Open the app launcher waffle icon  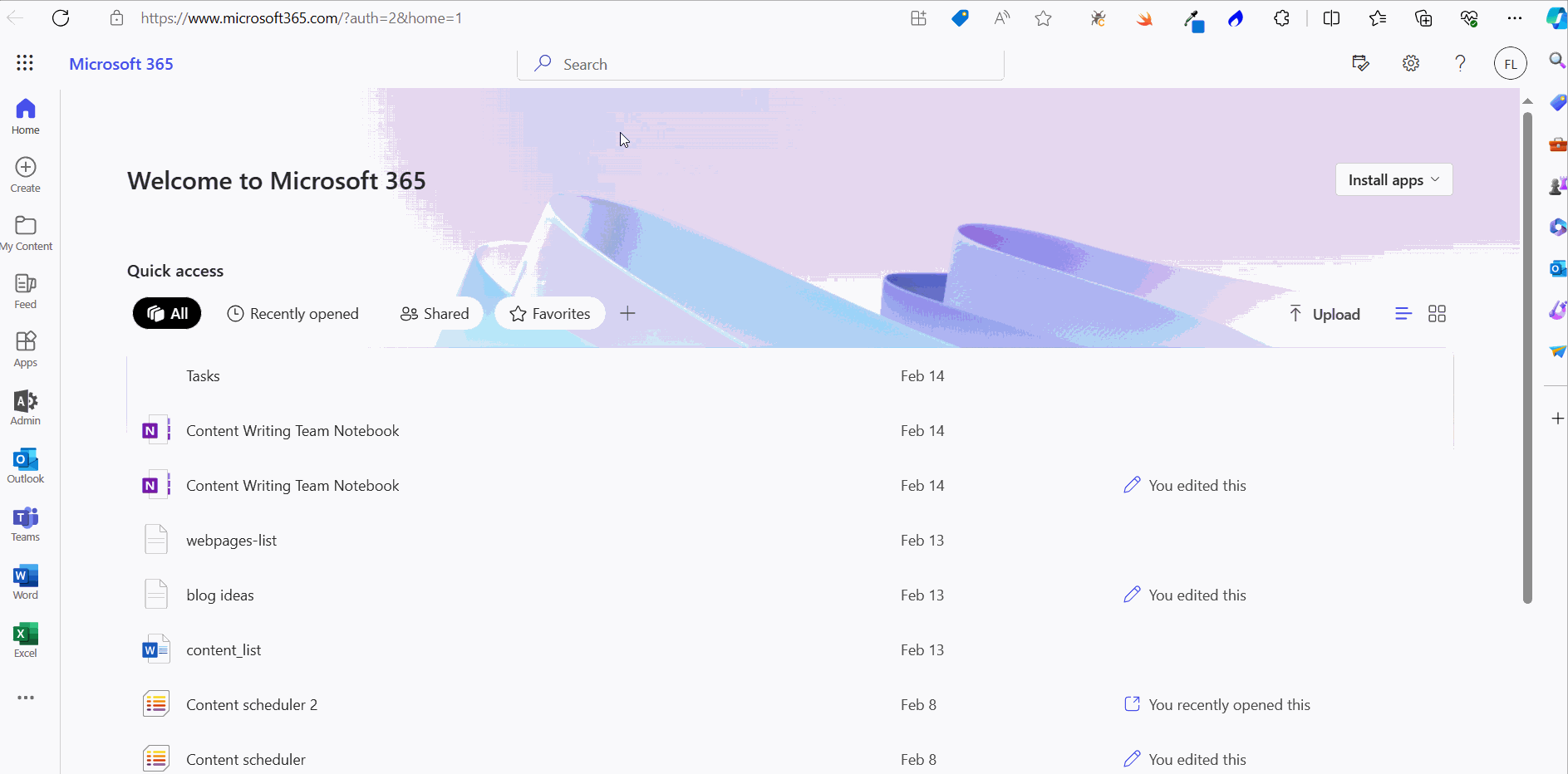(25, 63)
